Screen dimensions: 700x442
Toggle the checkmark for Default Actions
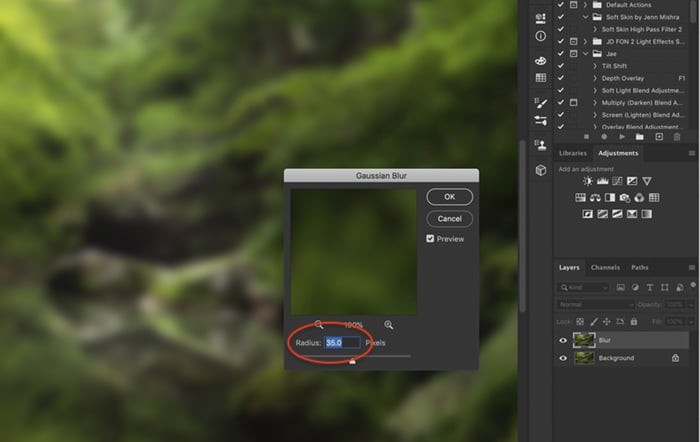pyautogui.click(x=561, y=5)
